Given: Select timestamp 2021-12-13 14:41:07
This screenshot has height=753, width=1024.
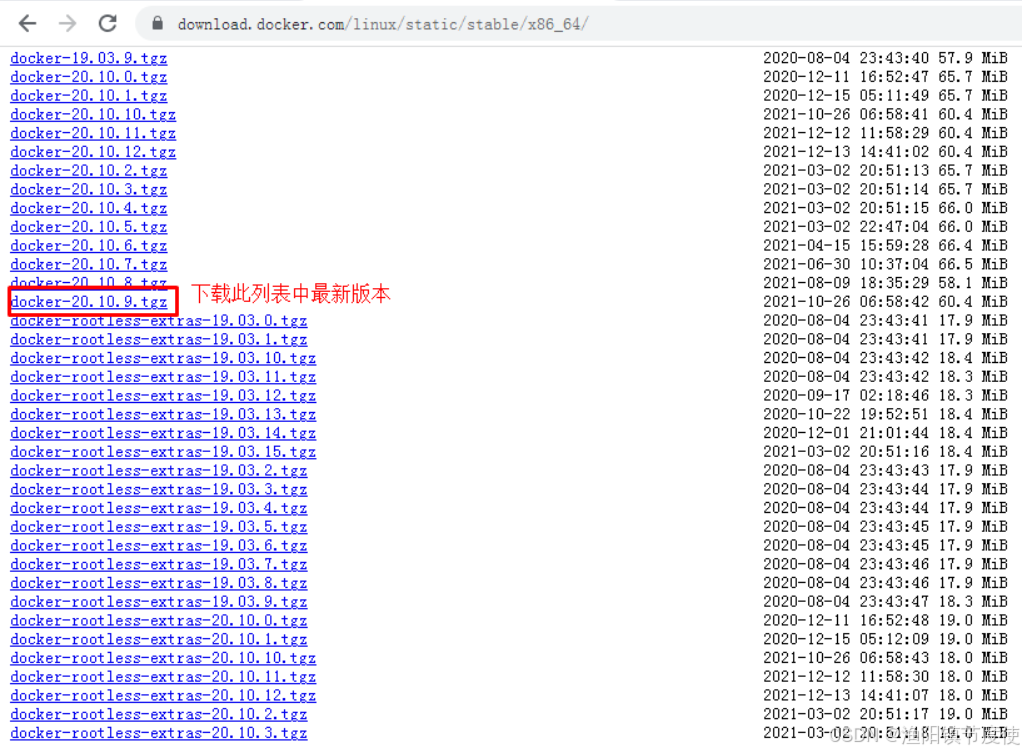Looking at the screenshot, I should 846,696.
